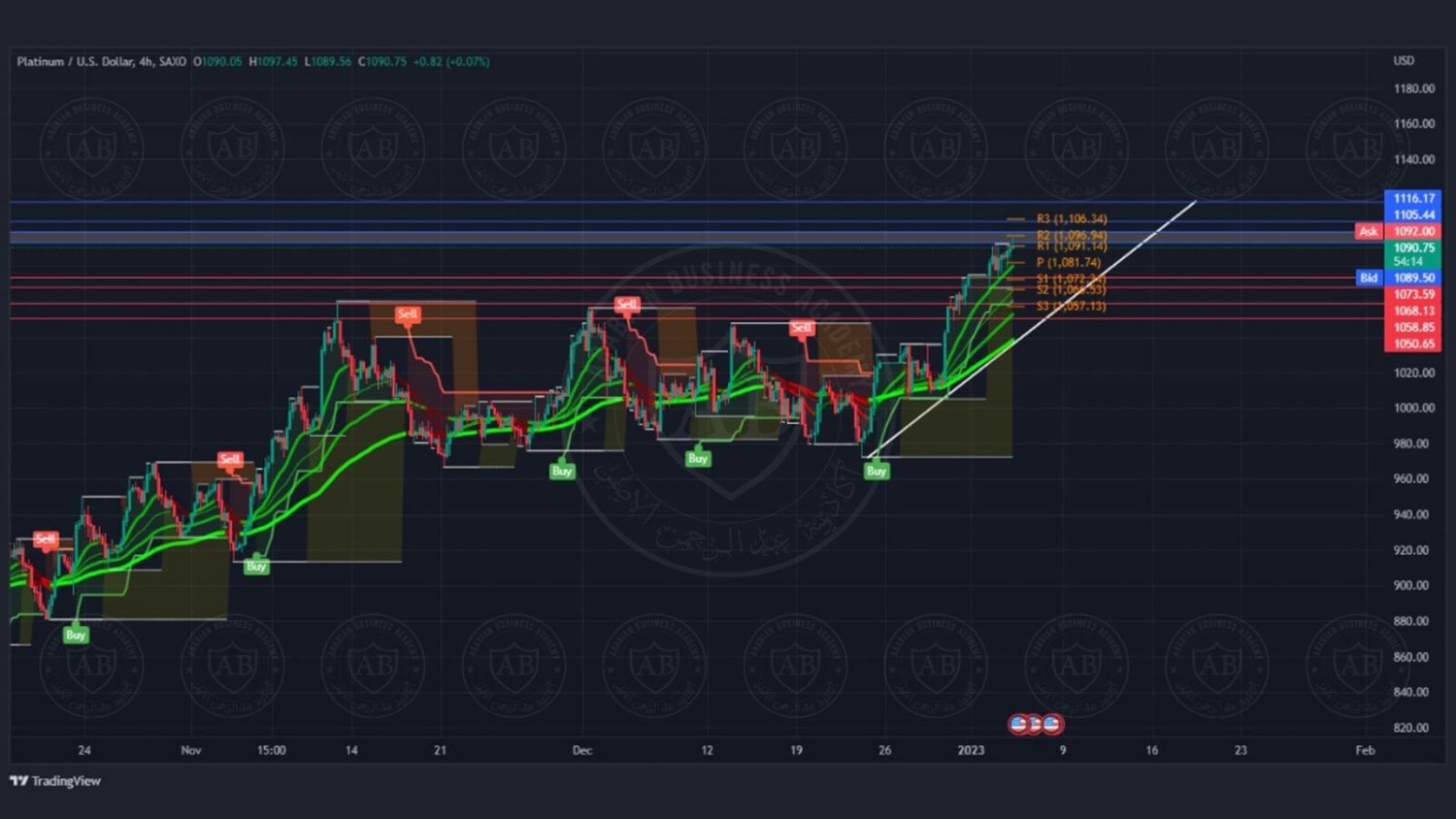Click the Sell signal marker above the Nov 14 peak

point(408,314)
